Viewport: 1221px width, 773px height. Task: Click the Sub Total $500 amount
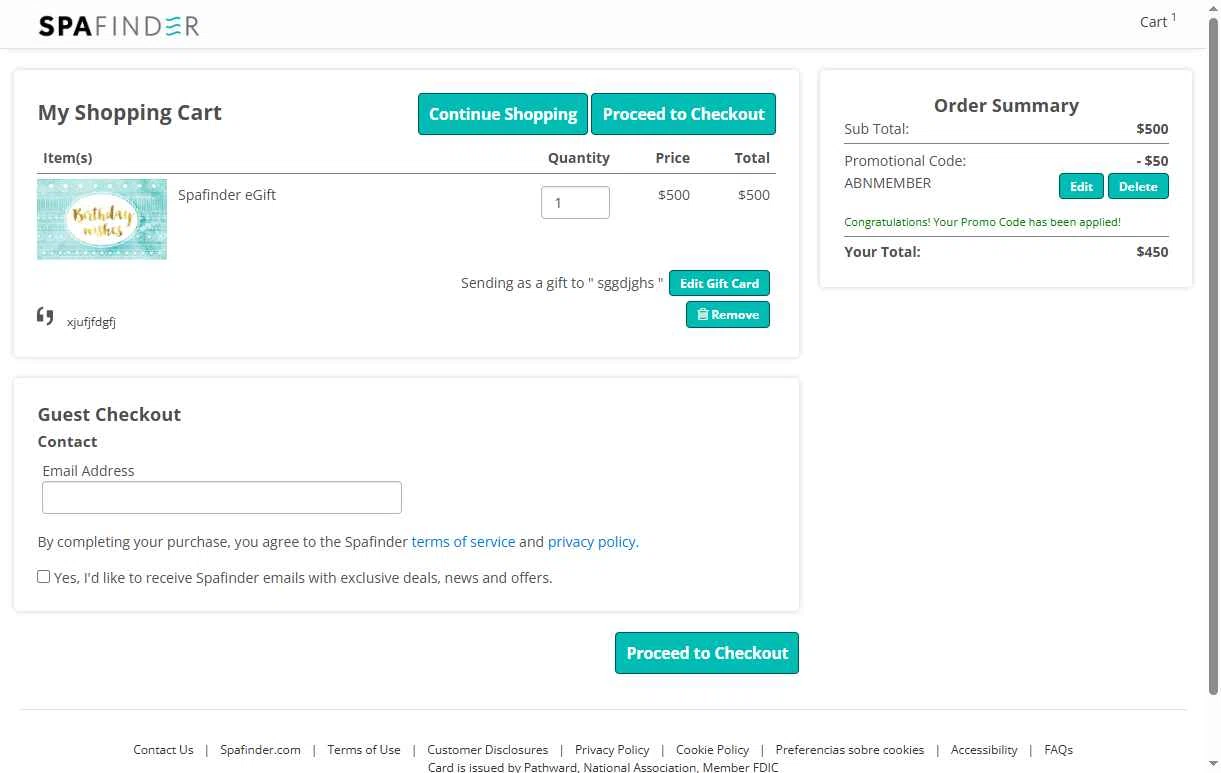pyautogui.click(x=1152, y=129)
